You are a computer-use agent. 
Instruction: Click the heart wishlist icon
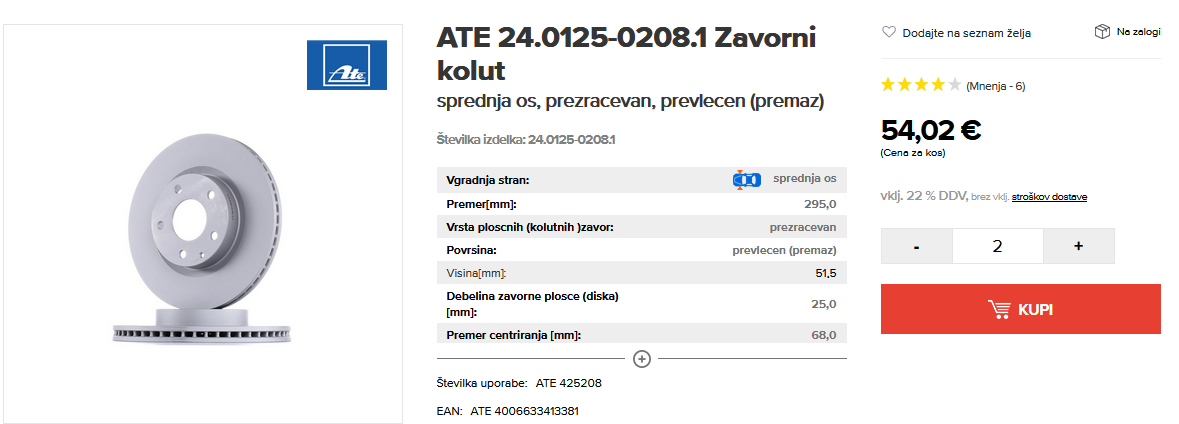(x=889, y=32)
